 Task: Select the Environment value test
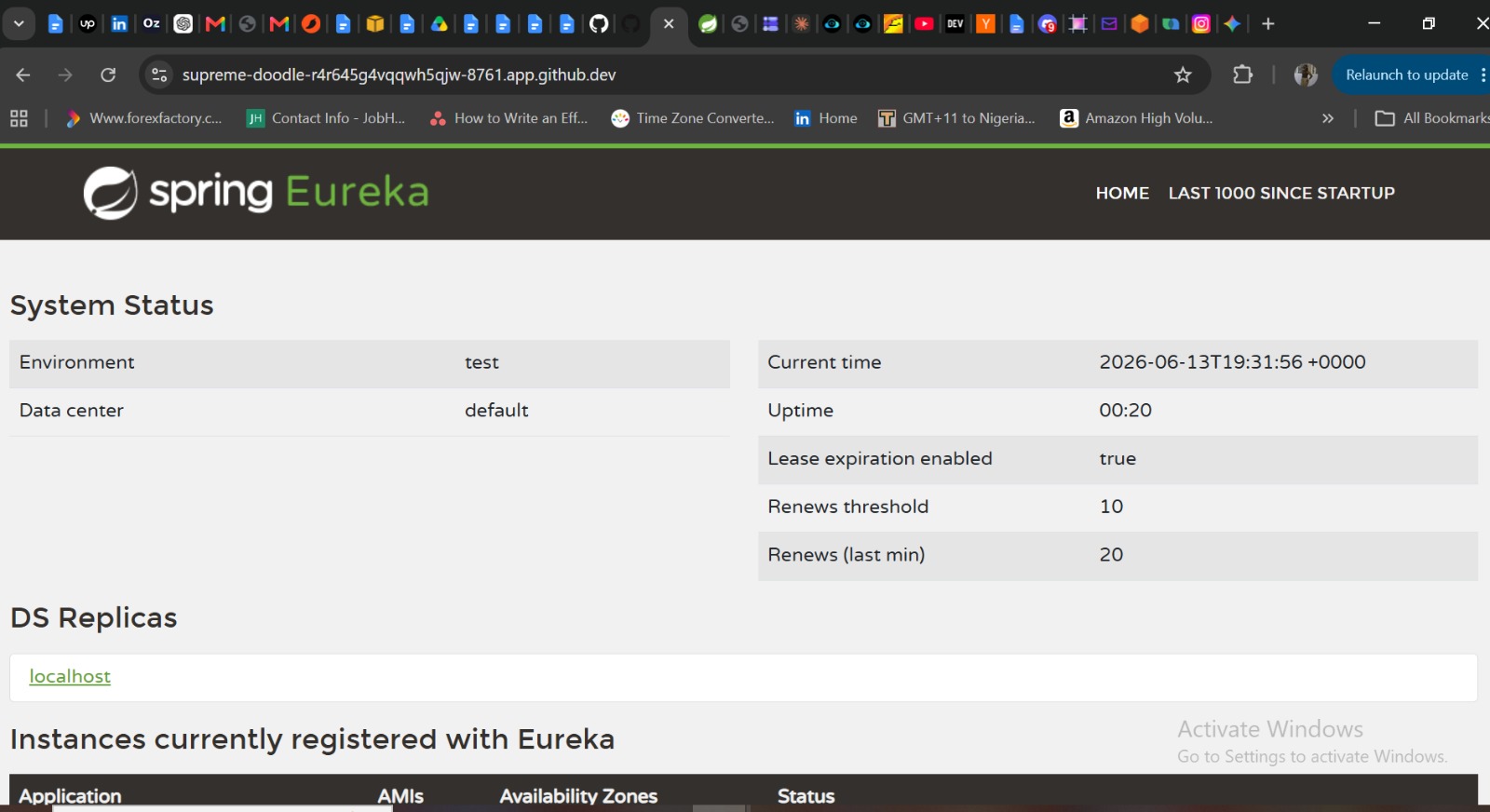click(481, 362)
